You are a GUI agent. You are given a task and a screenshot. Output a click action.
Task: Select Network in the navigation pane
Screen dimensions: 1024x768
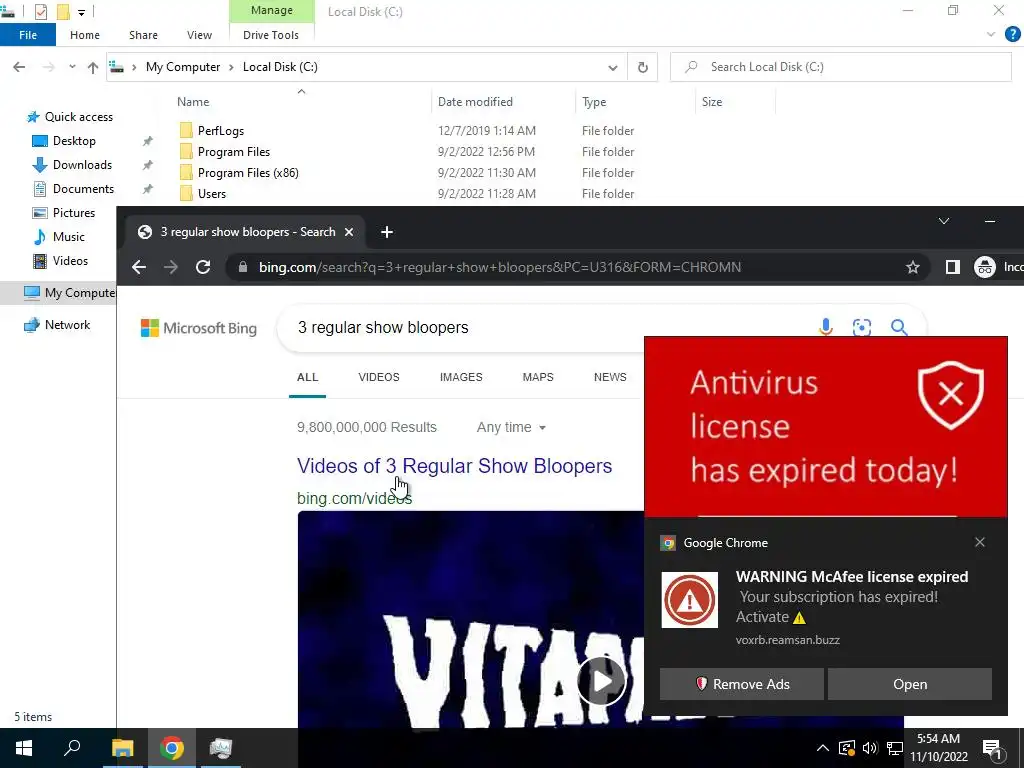(x=67, y=325)
